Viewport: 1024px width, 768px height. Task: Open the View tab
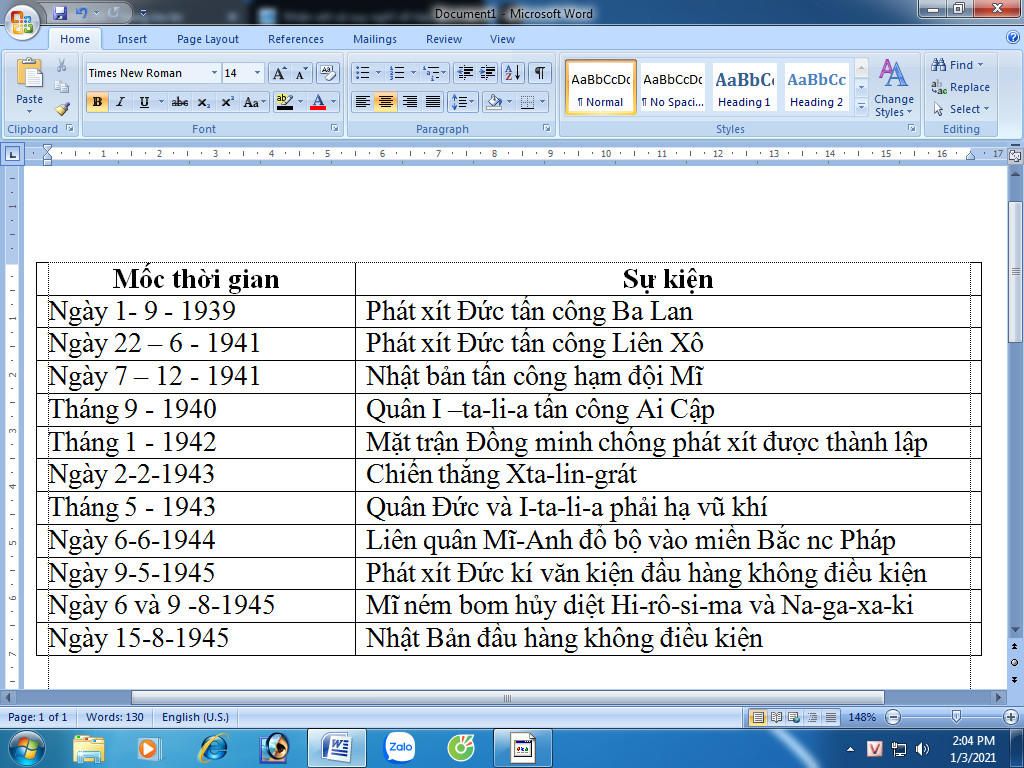tap(502, 39)
